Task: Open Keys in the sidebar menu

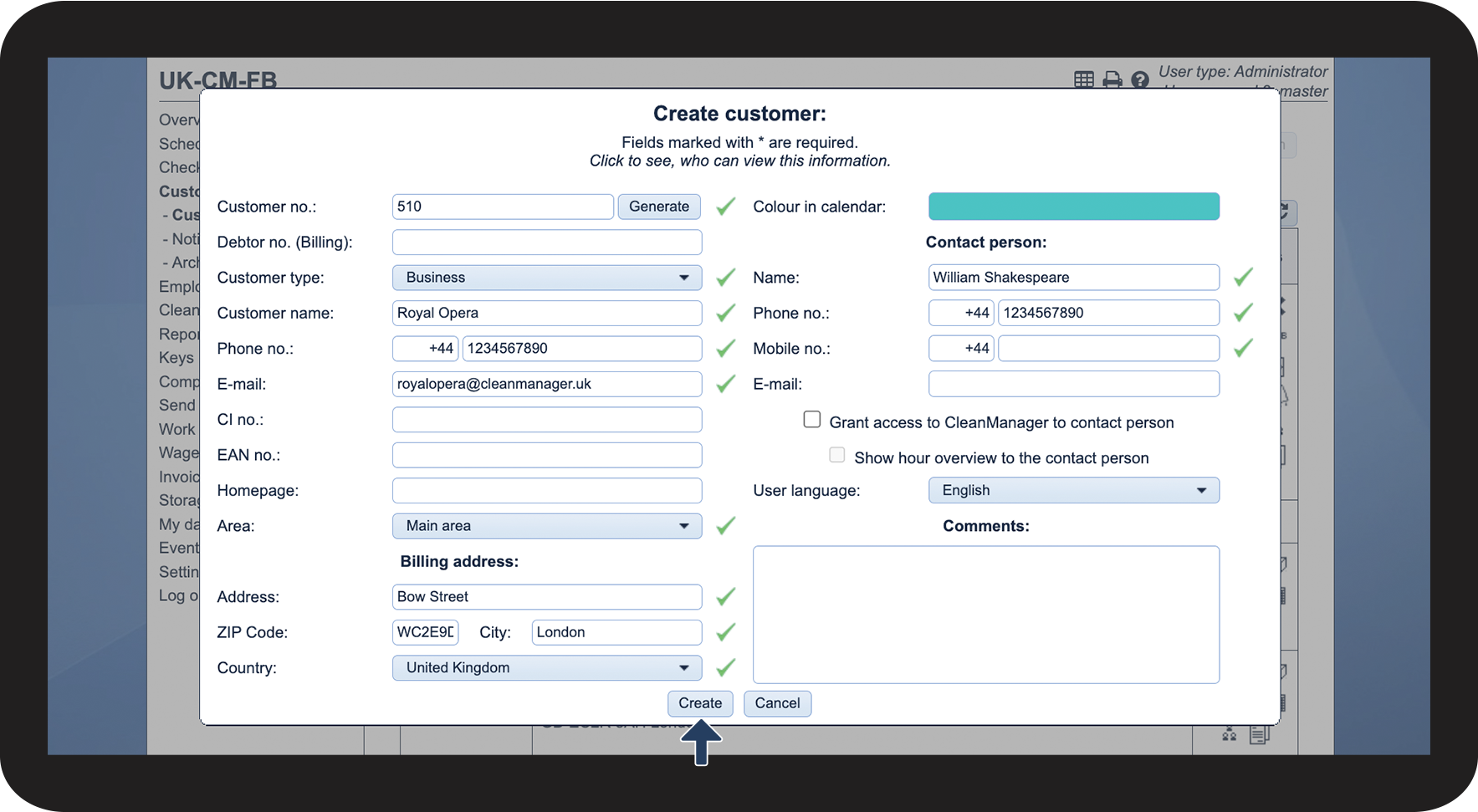Action: click(176, 358)
